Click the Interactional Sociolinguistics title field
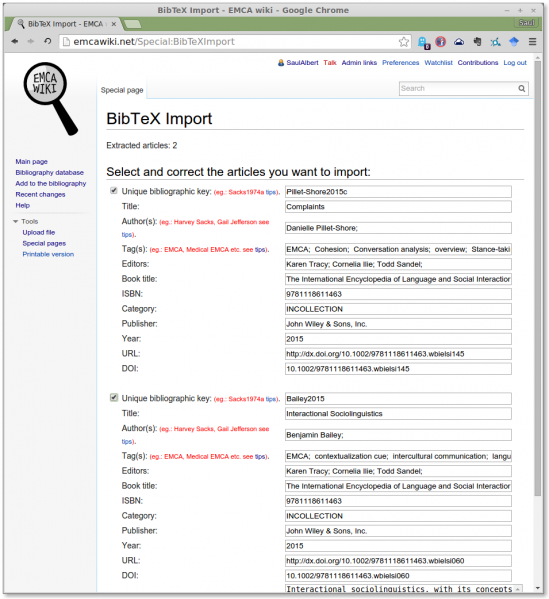The height and width of the screenshot is (599, 549). 398,414
